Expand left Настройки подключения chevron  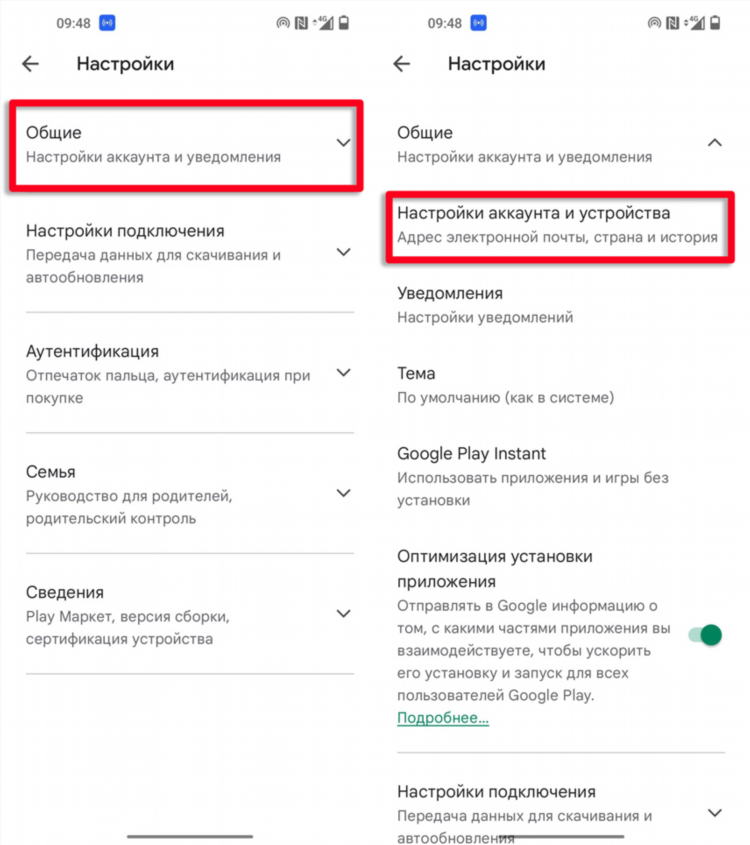point(343,252)
